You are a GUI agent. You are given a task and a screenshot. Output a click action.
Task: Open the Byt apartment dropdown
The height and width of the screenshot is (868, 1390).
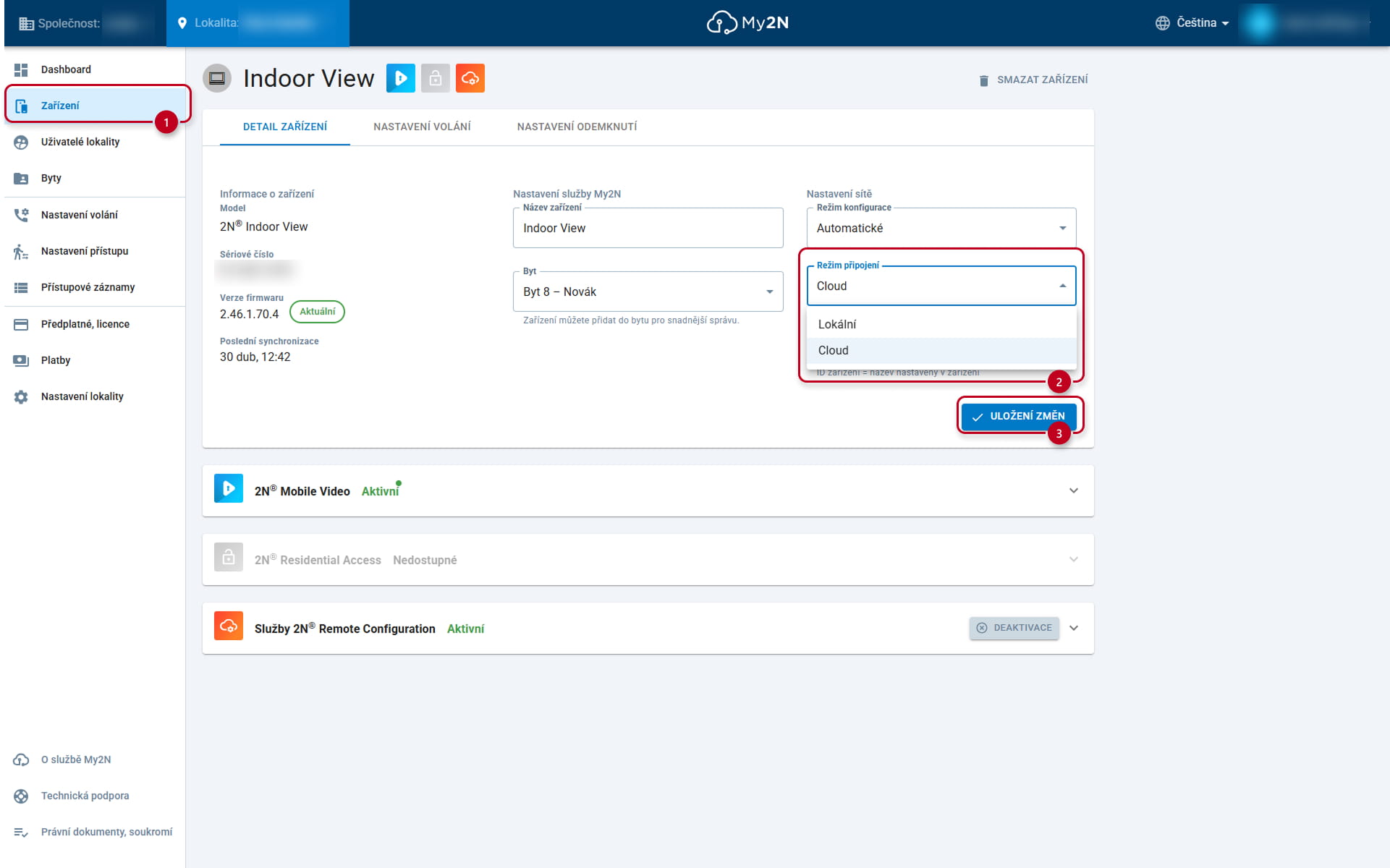coord(648,292)
